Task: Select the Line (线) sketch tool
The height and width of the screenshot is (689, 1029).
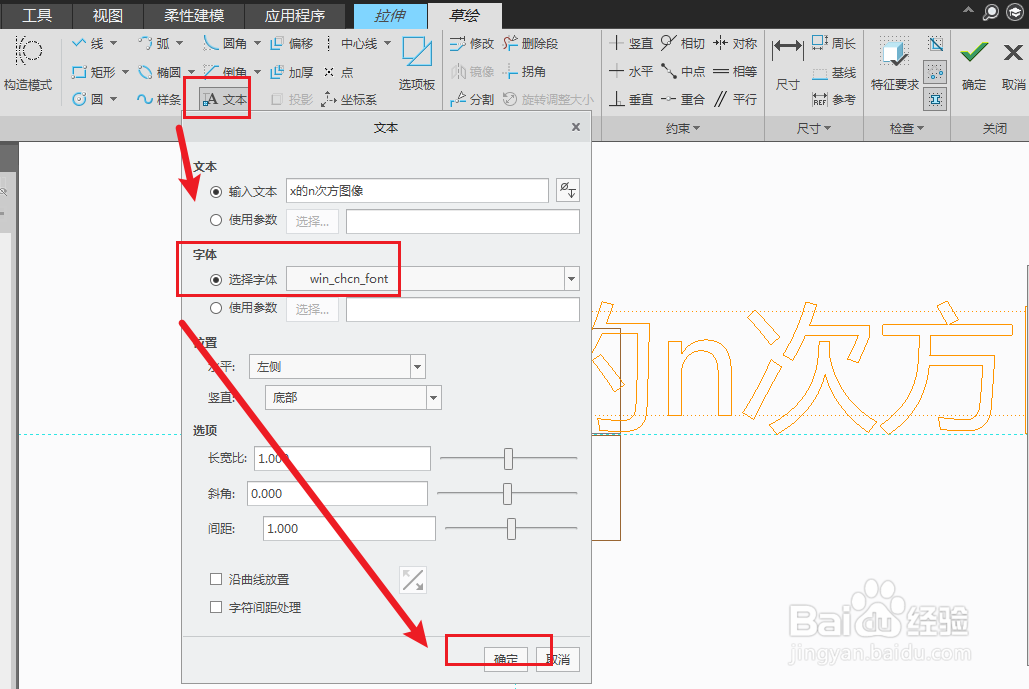Action: pos(88,43)
